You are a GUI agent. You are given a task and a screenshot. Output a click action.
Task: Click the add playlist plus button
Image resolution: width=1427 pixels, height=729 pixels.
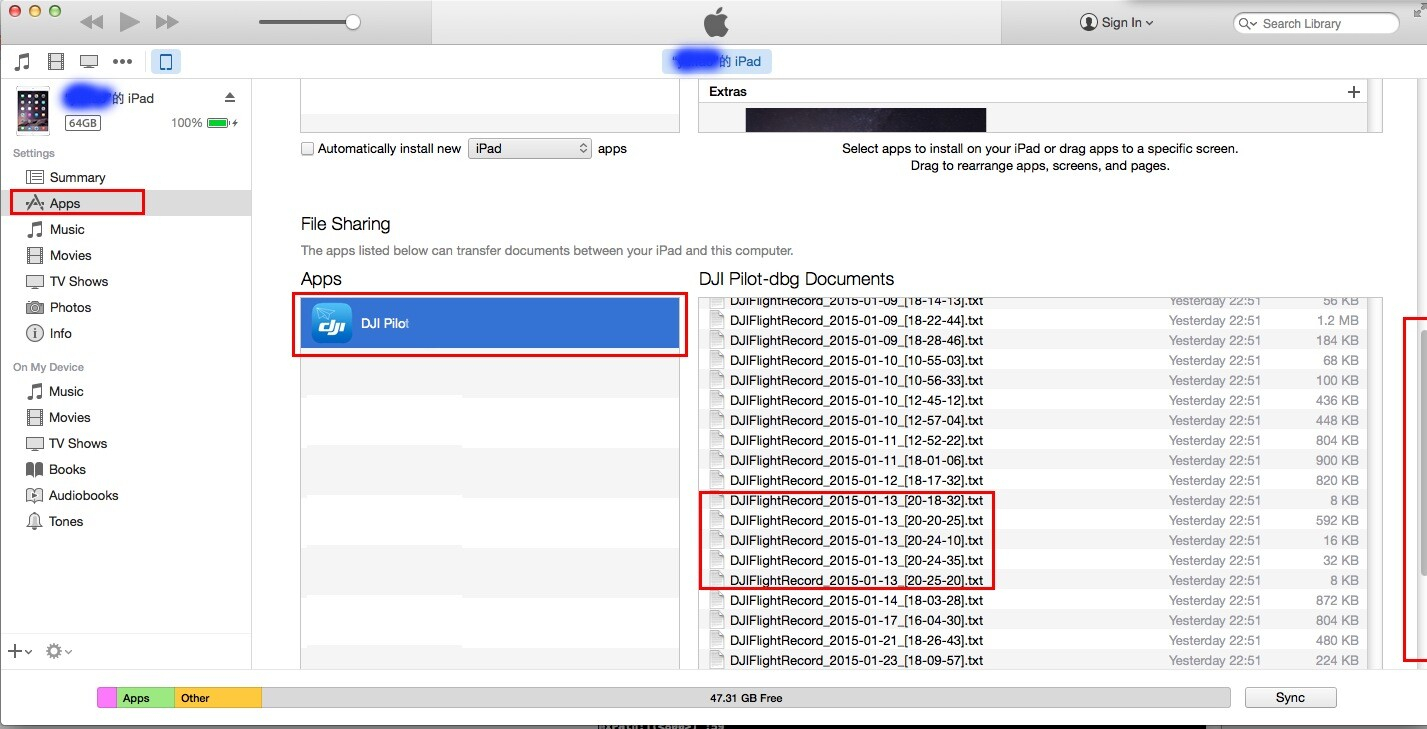pyautogui.click(x=19, y=651)
